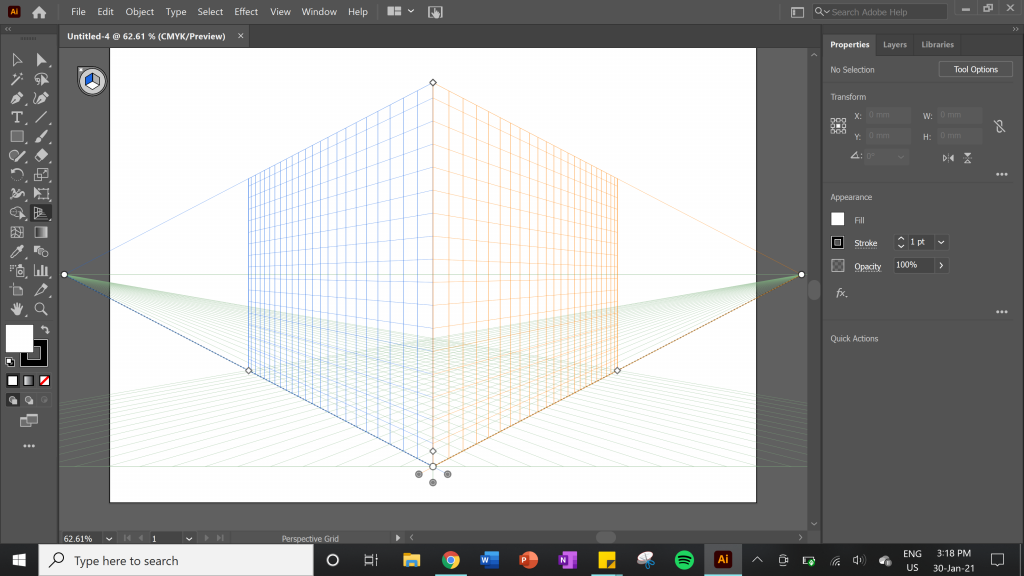Screen dimensions: 1024x576
Task: Select the Shape Builder tool
Action: tap(17, 214)
